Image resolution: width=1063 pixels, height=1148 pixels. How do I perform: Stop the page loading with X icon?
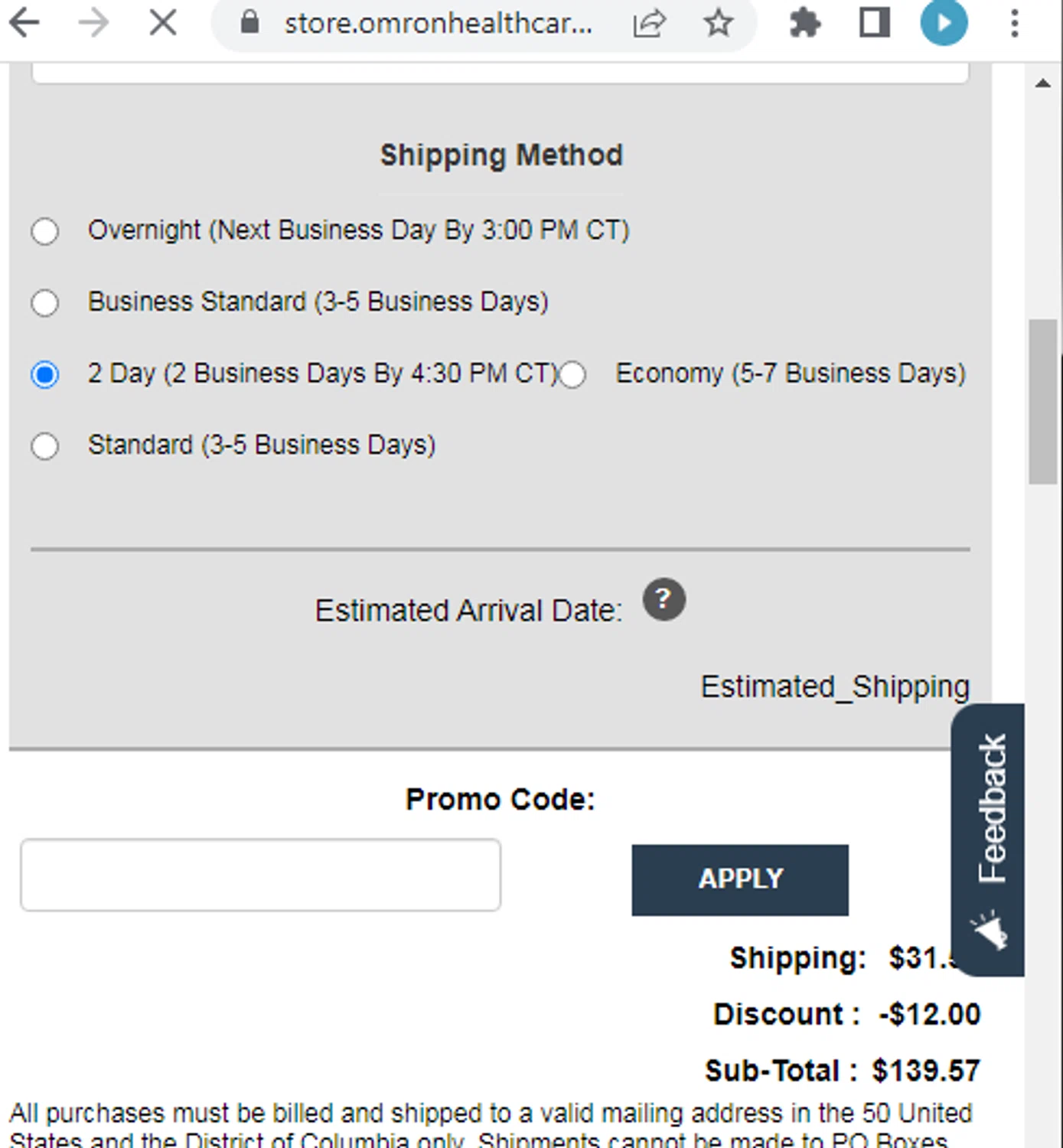tap(163, 23)
